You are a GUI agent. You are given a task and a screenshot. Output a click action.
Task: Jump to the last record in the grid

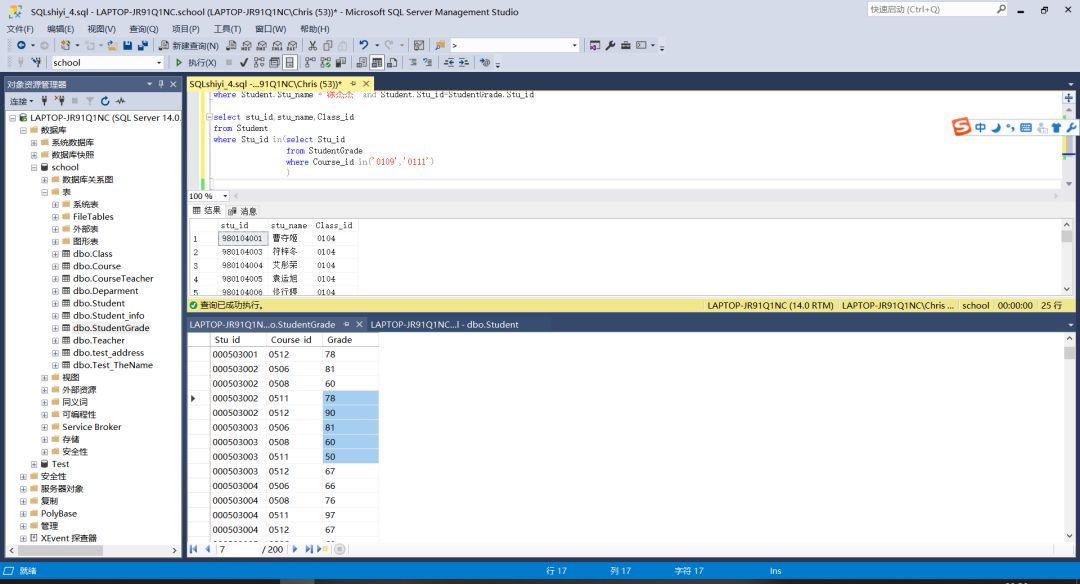coord(309,549)
